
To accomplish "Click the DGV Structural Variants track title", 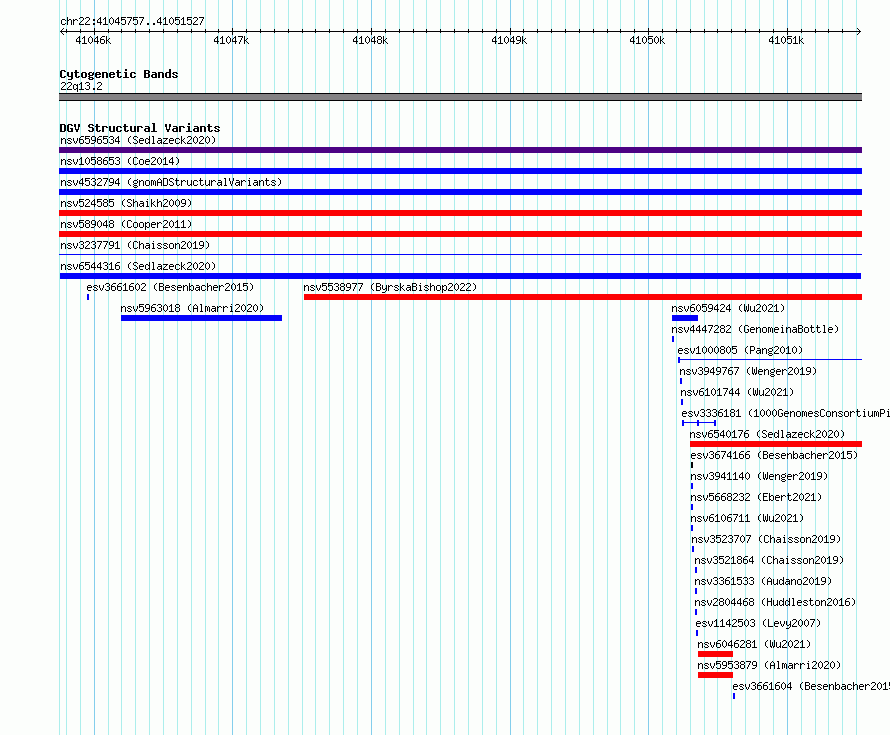I will click(x=140, y=128).
